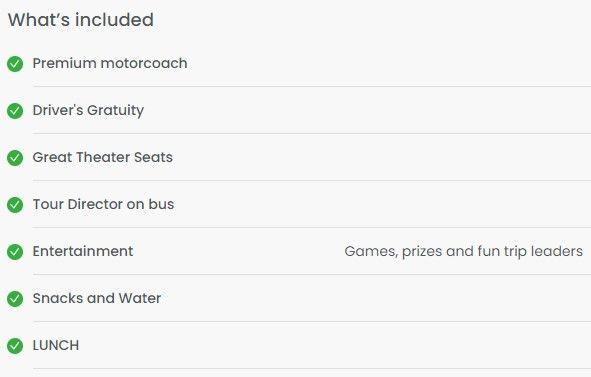
Task: Click the divider line beneath the Entertainment row
Action: 312,274
